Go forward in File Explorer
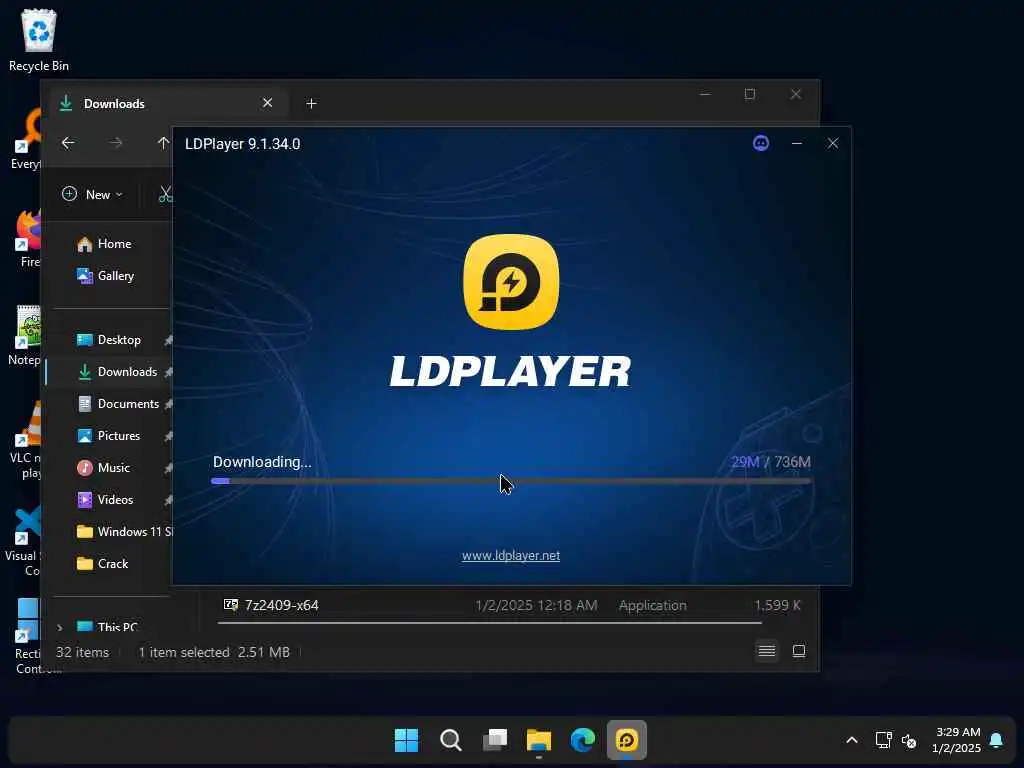Image resolution: width=1024 pixels, height=768 pixels. (116, 142)
